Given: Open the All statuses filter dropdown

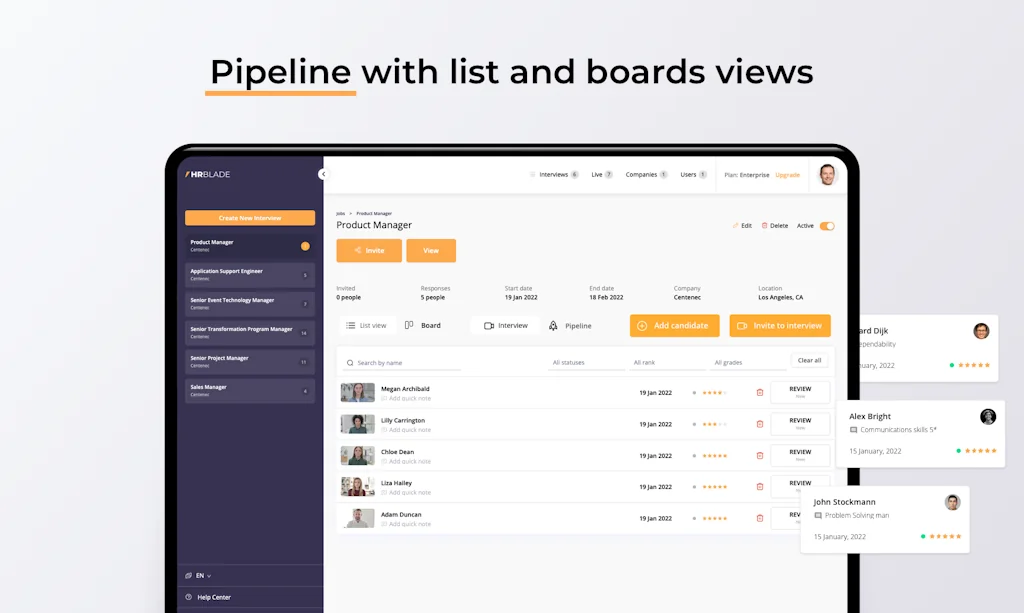Looking at the screenshot, I should pyautogui.click(x=587, y=362).
